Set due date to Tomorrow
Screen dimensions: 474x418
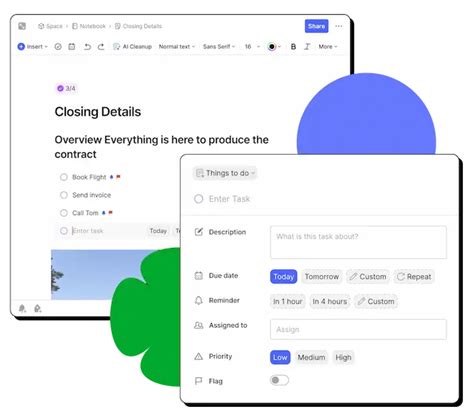click(322, 277)
